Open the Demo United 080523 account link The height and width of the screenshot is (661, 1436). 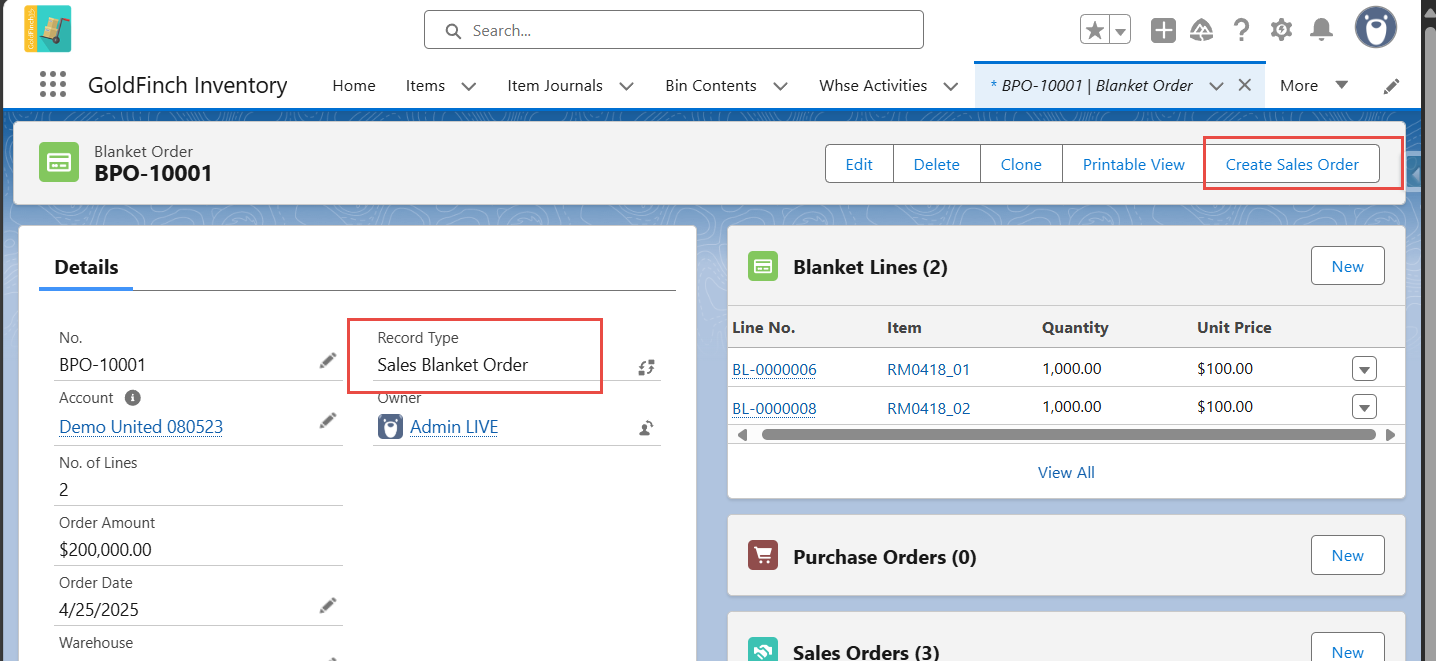(141, 427)
